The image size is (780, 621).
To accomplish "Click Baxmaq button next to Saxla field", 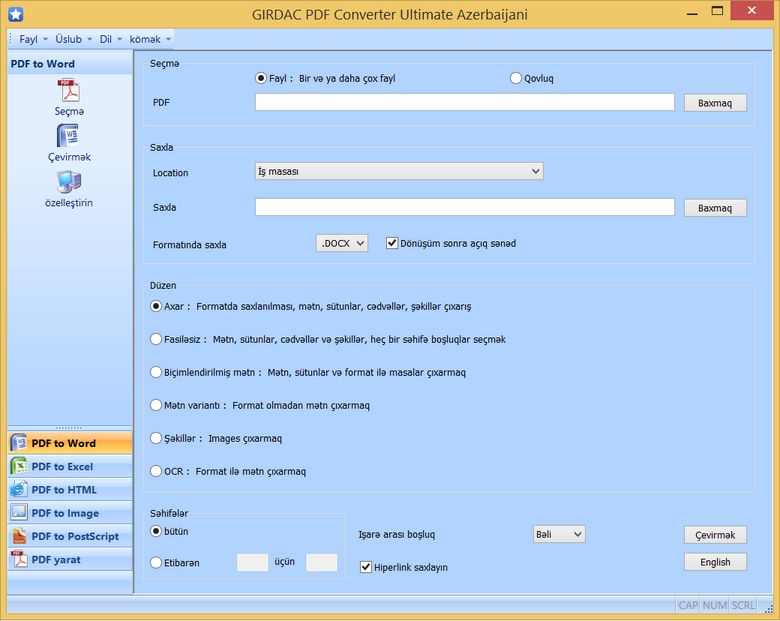I will (715, 208).
